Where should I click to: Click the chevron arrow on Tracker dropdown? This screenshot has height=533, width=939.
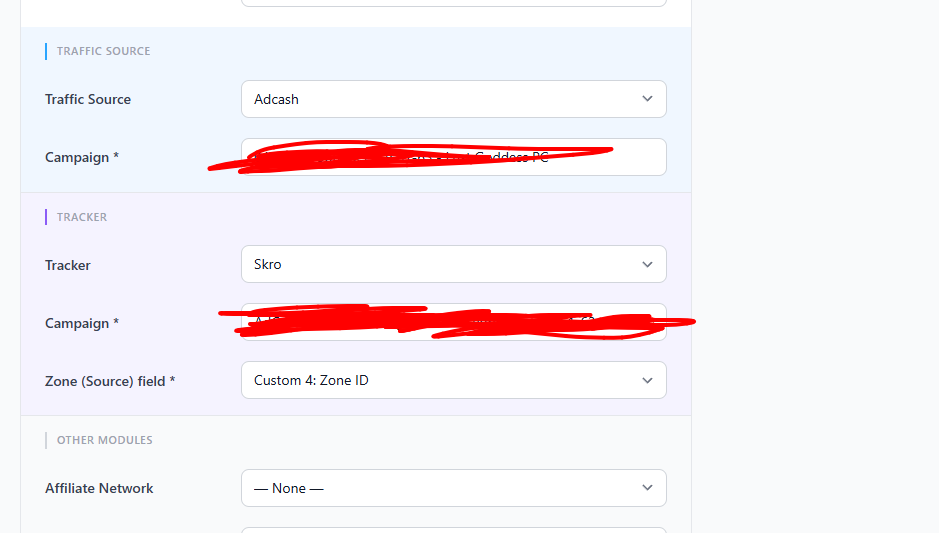tap(647, 265)
